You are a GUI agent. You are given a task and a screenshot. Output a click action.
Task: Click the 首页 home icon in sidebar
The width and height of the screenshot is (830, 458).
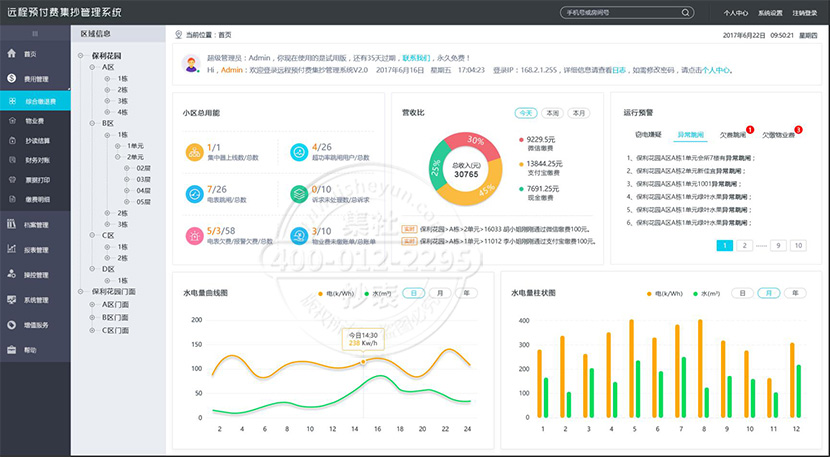pos(11,54)
